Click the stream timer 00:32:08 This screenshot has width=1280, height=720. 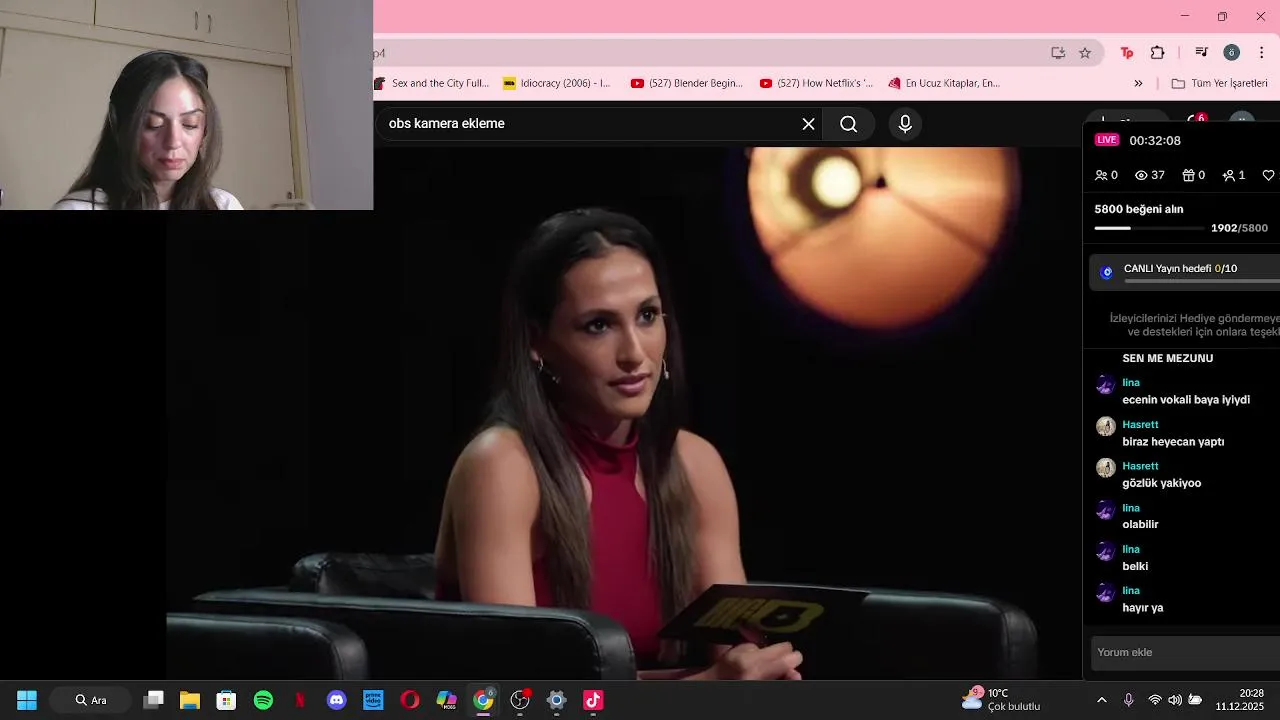1155,141
